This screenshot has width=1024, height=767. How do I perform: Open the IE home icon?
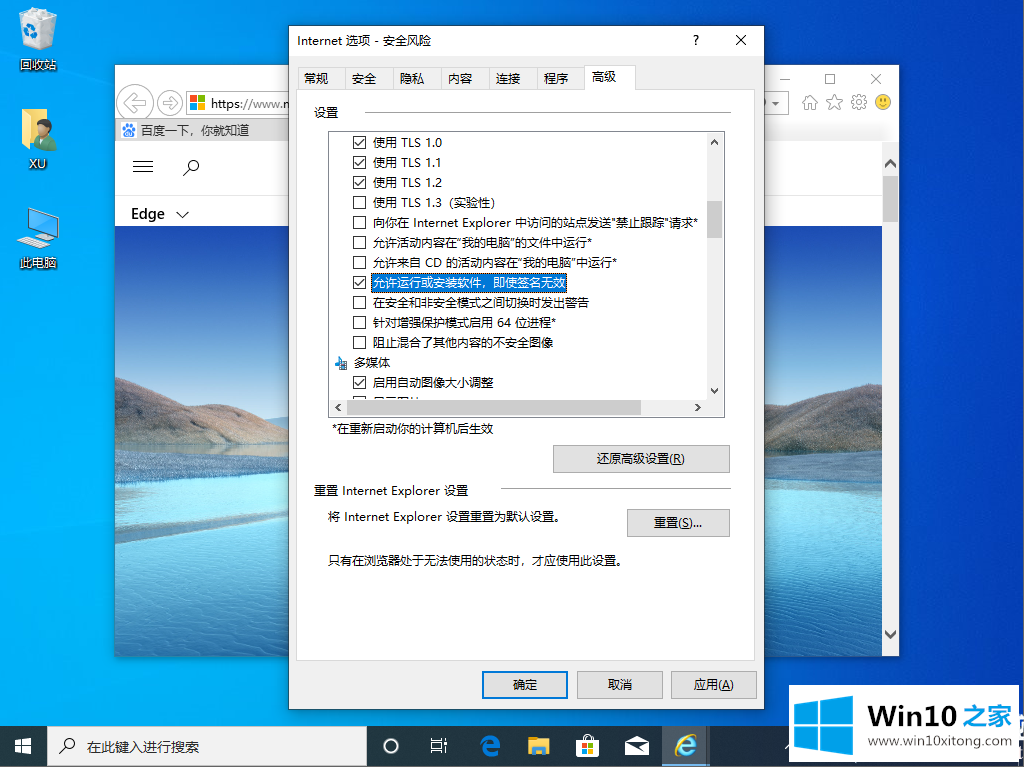coord(810,103)
